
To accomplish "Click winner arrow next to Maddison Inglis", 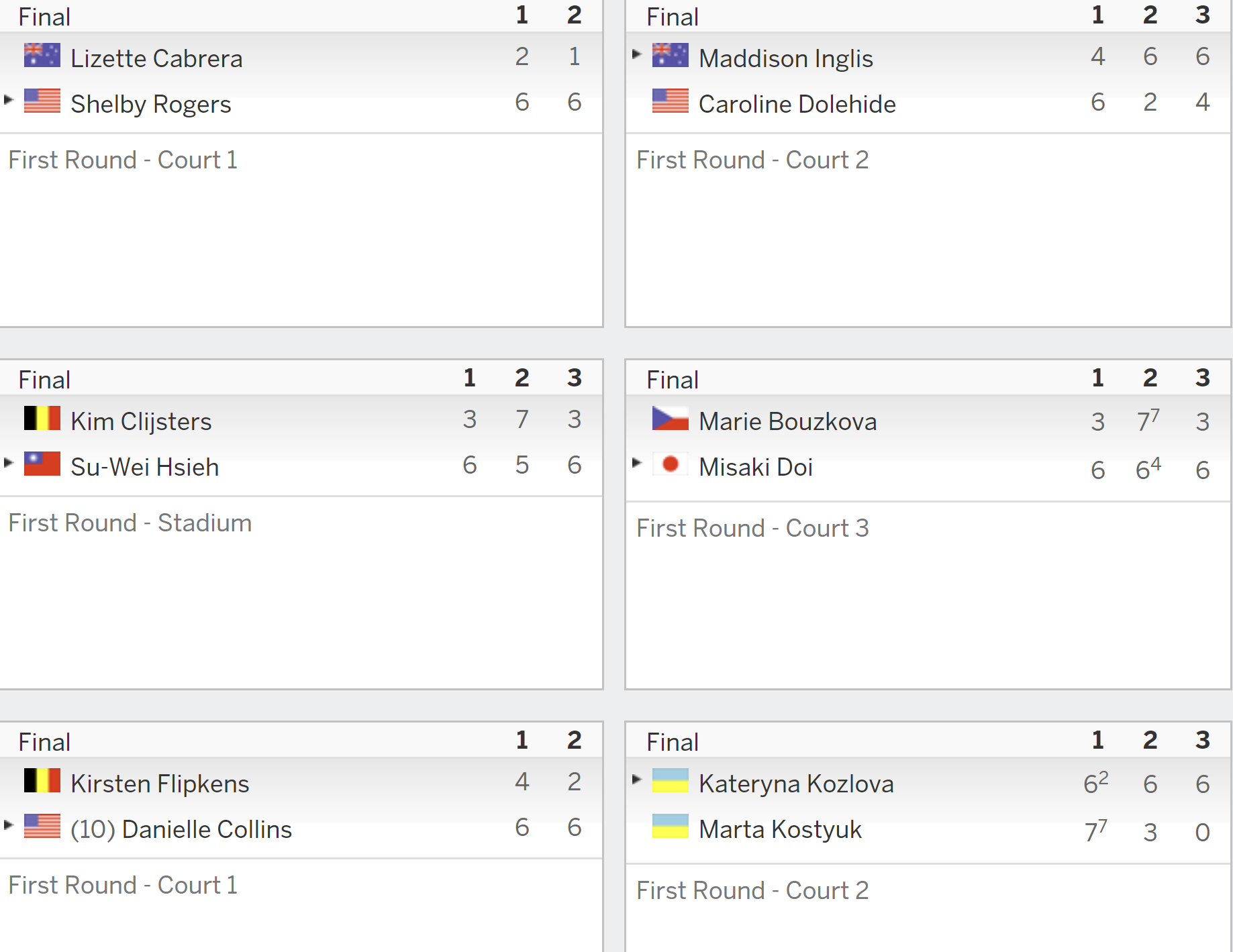I will click(637, 54).
